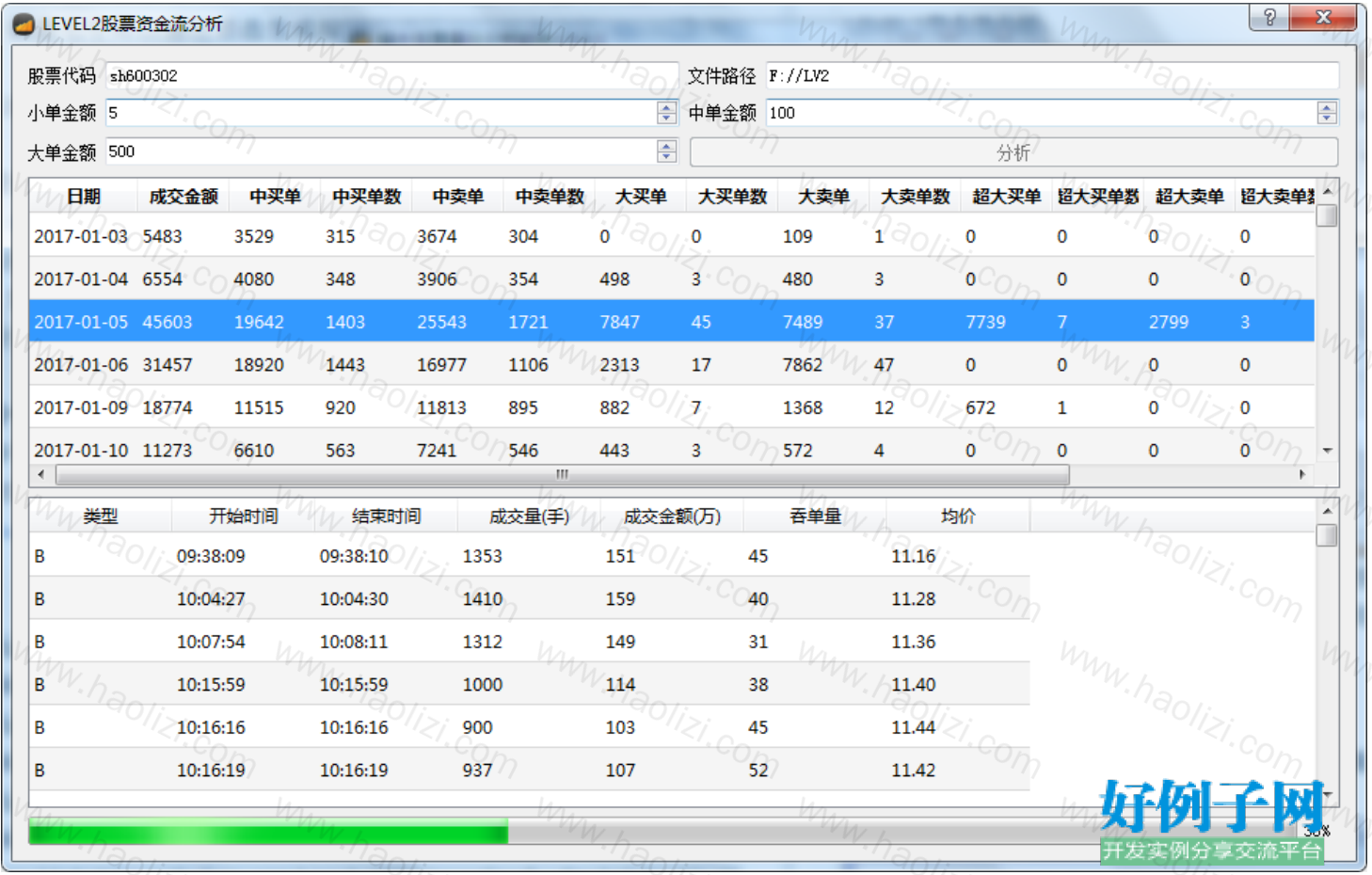Click the 超大买单 value 7739
The image size is (1372, 875).
click(985, 322)
